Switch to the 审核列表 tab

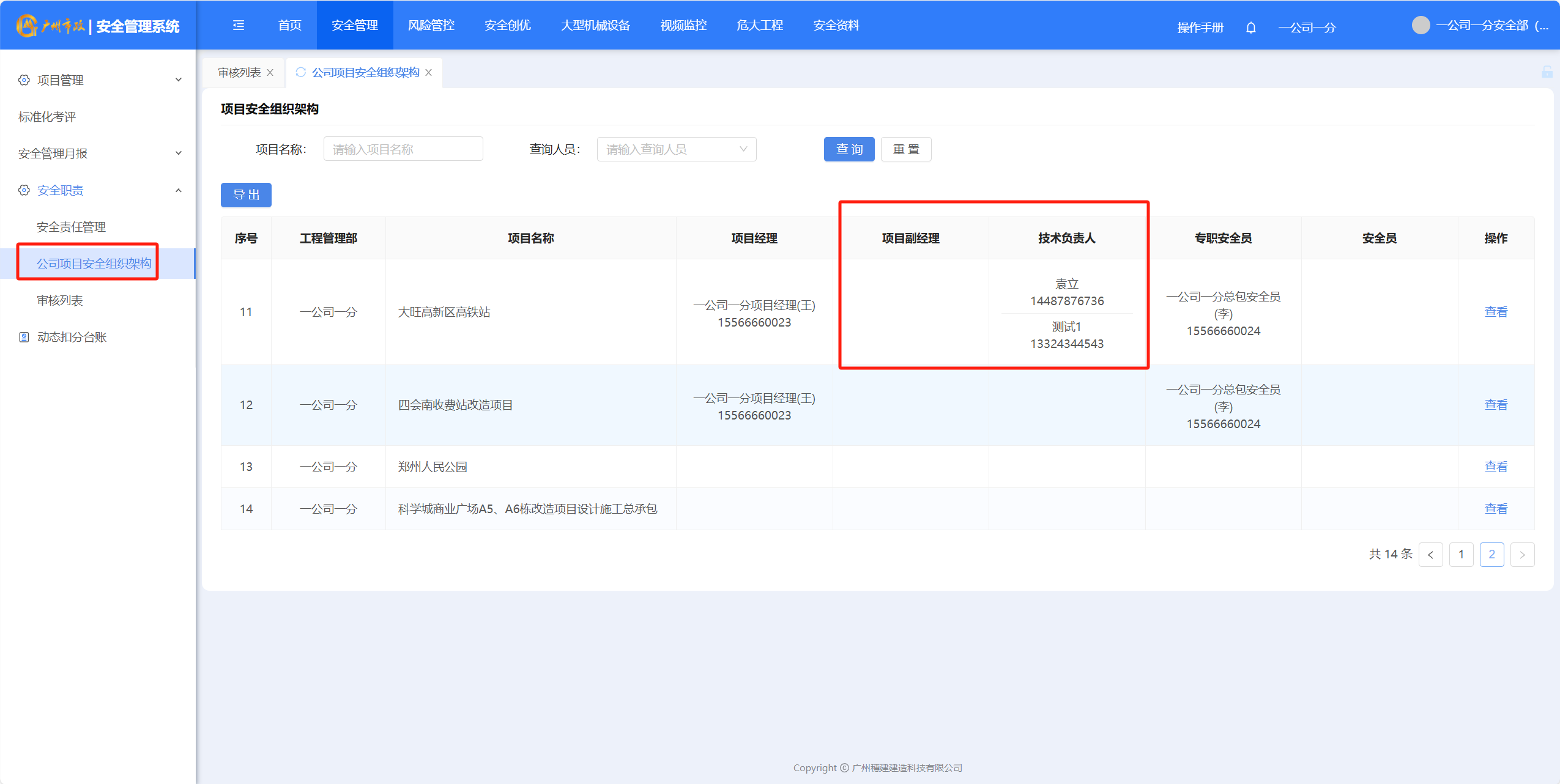click(239, 73)
